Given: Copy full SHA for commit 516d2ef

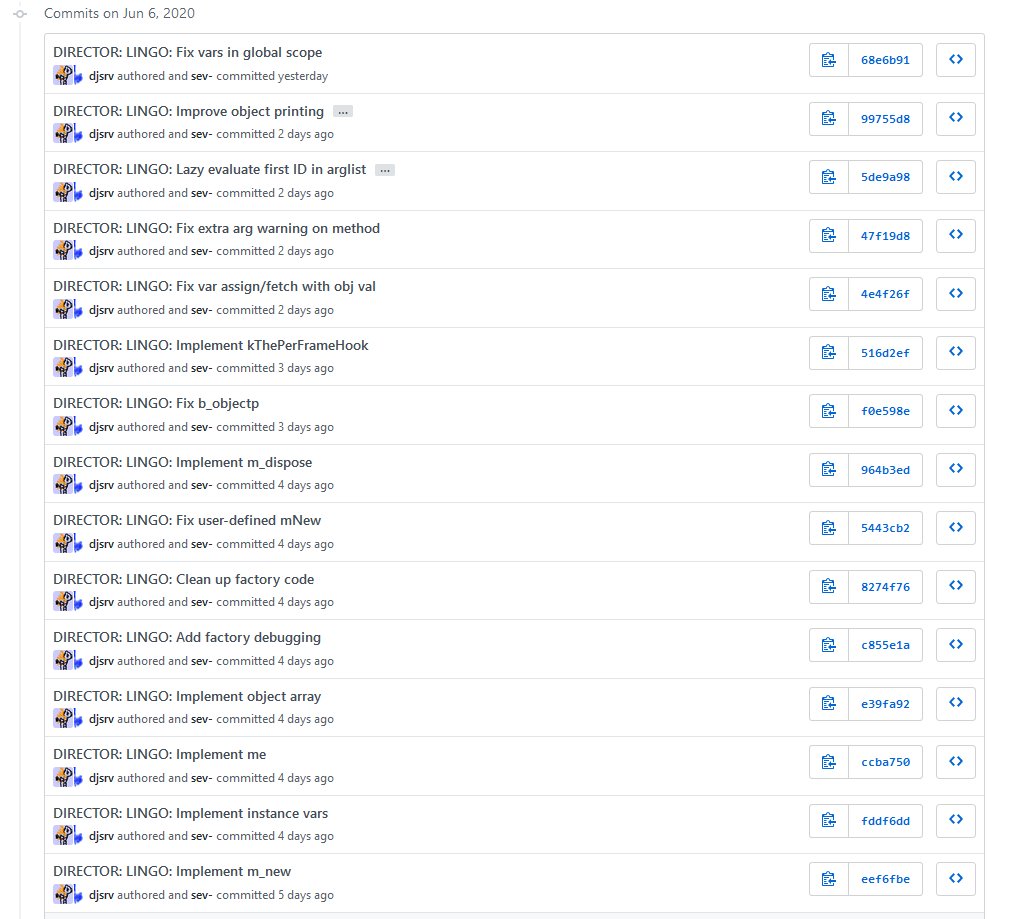Looking at the screenshot, I should pos(829,353).
